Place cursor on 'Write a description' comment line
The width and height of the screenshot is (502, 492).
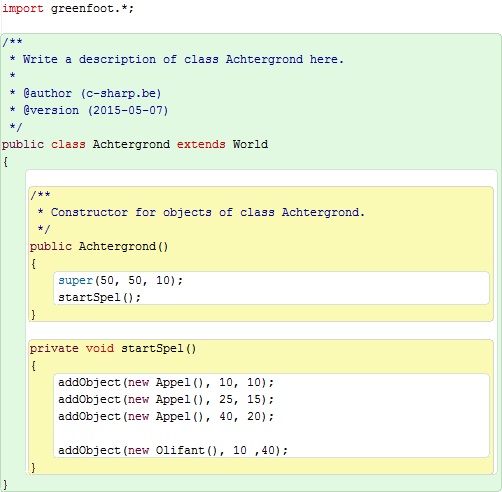pyautogui.click(x=177, y=60)
